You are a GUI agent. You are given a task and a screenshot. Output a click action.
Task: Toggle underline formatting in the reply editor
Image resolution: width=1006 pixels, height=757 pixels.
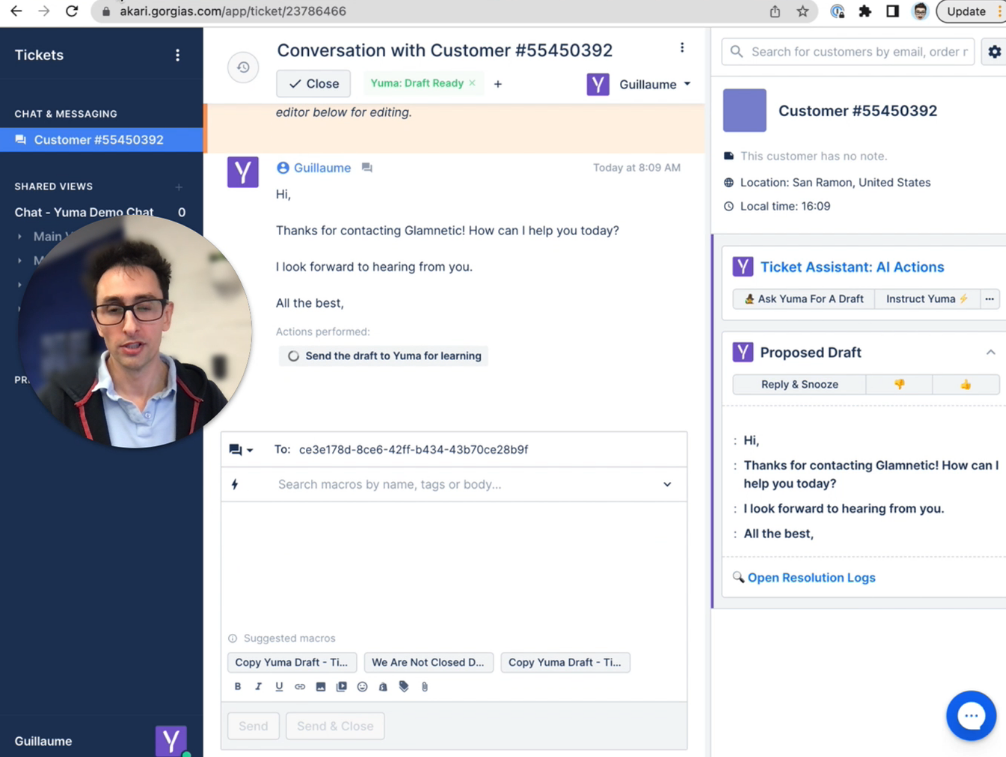click(279, 687)
